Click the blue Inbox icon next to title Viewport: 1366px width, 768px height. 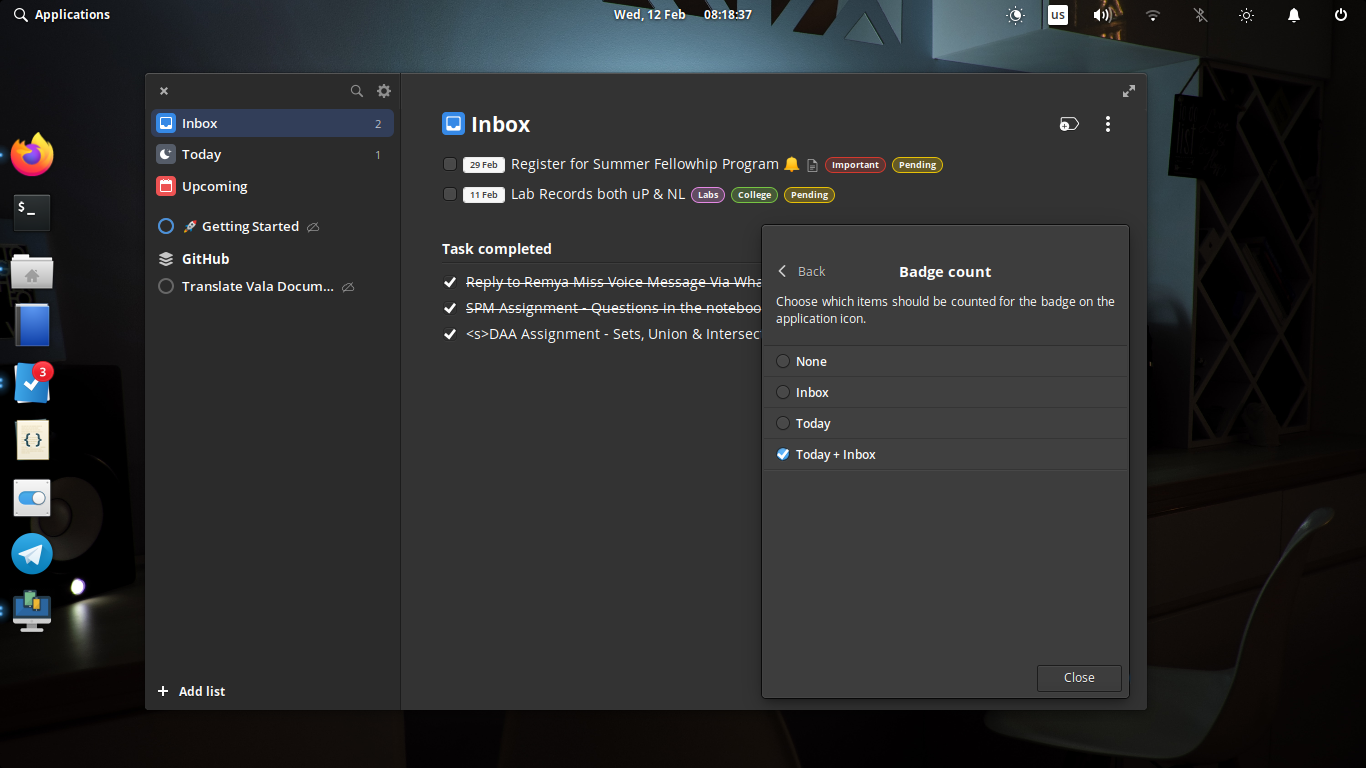pos(453,124)
